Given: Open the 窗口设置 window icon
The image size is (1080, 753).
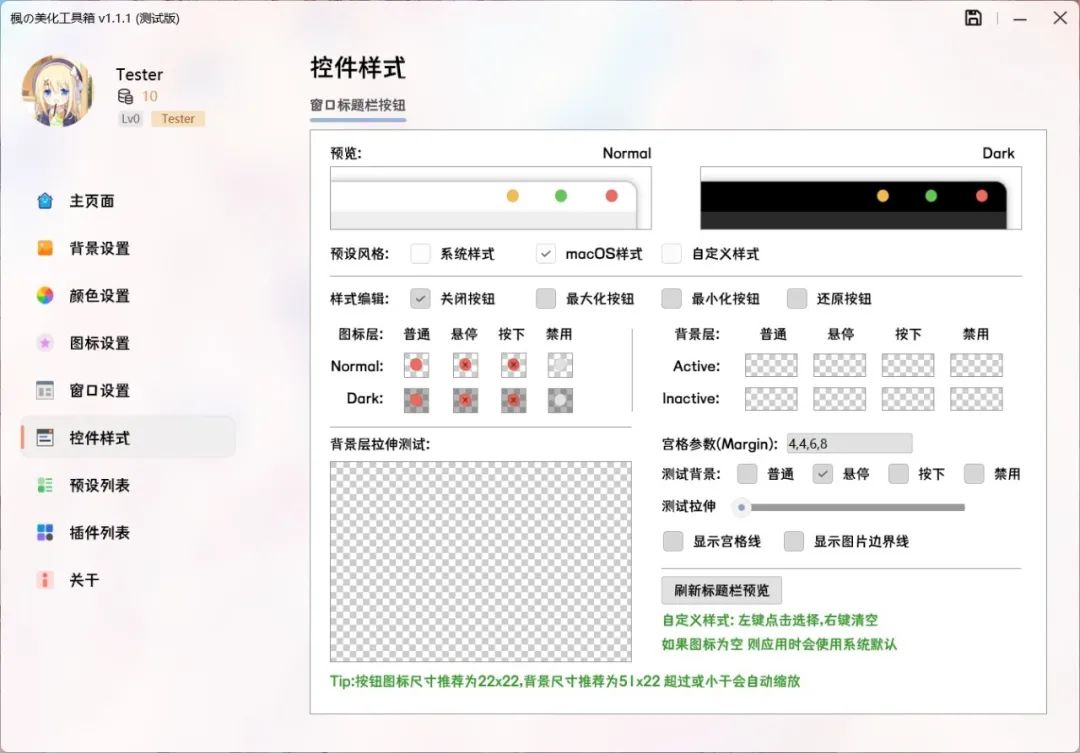Looking at the screenshot, I should point(45,390).
